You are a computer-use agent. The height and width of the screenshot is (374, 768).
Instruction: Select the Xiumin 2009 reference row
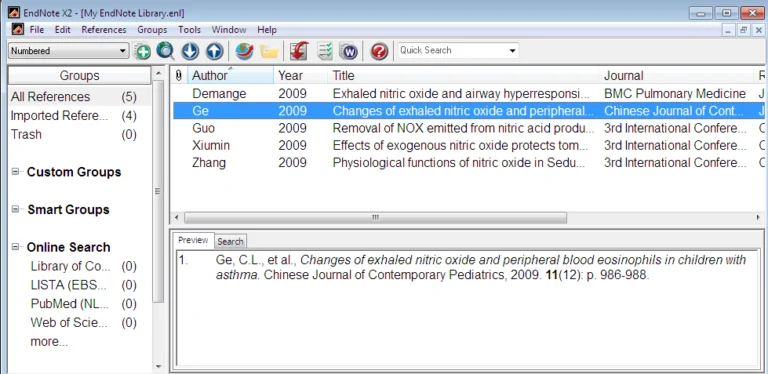coord(468,145)
